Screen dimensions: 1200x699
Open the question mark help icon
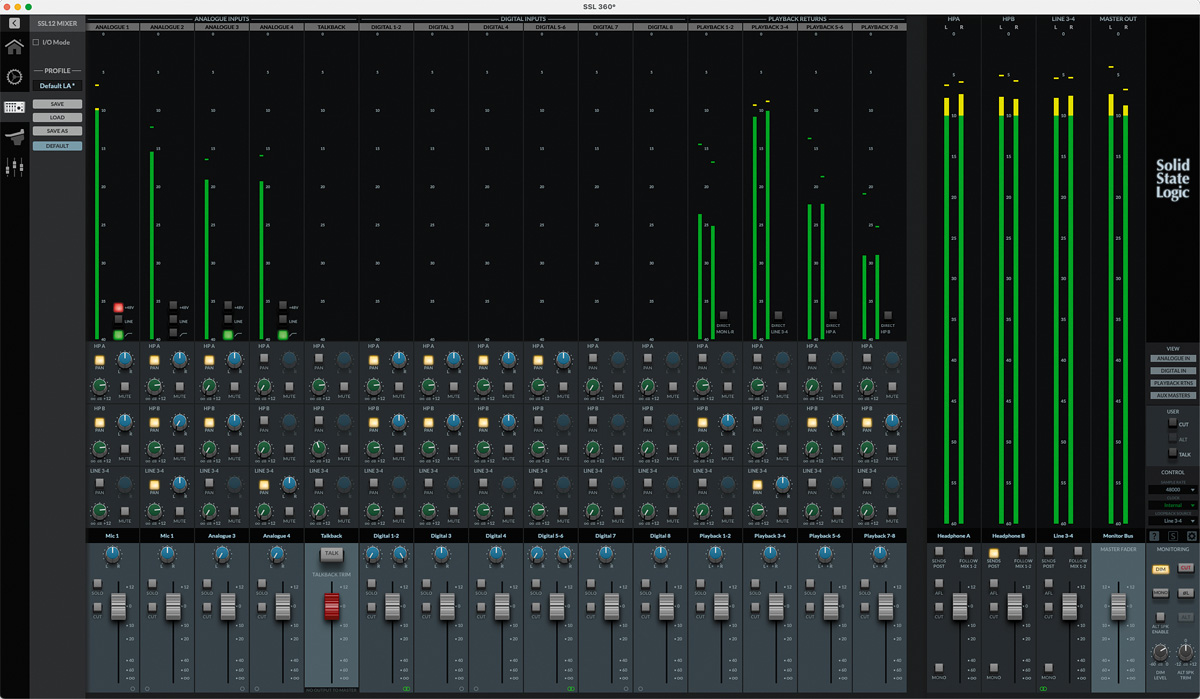pyautogui.click(x=1154, y=537)
